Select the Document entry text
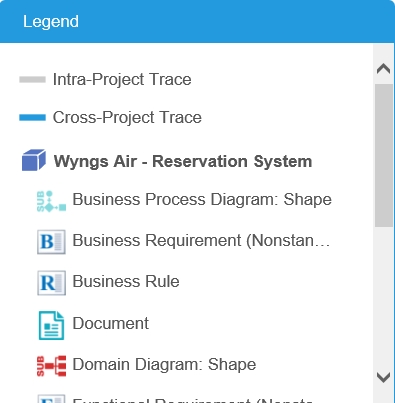395x403 pixels. (111, 323)
